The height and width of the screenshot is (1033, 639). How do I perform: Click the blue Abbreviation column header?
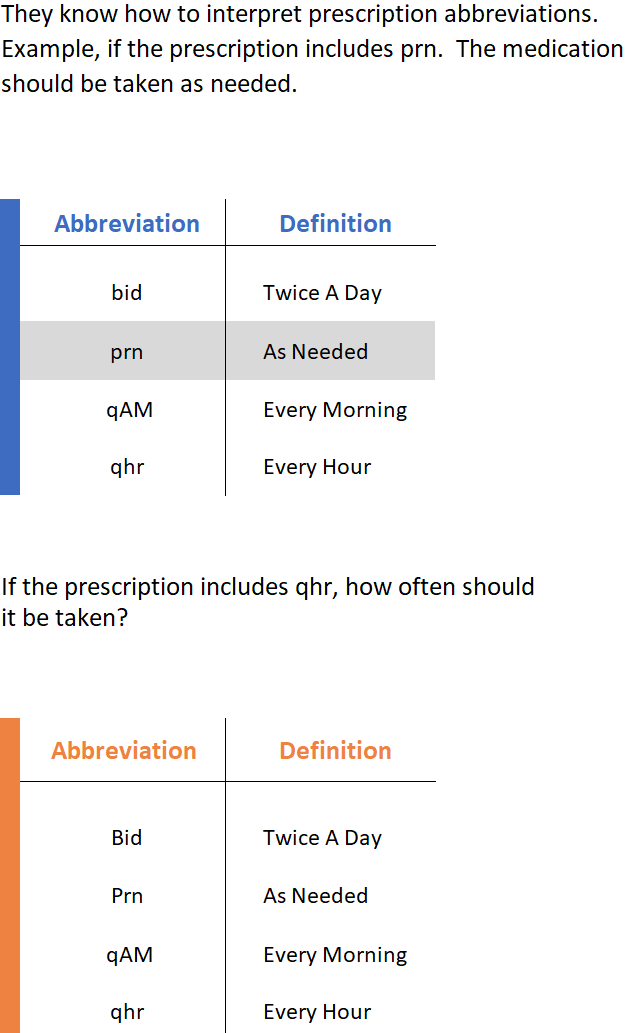pos(127,224)
